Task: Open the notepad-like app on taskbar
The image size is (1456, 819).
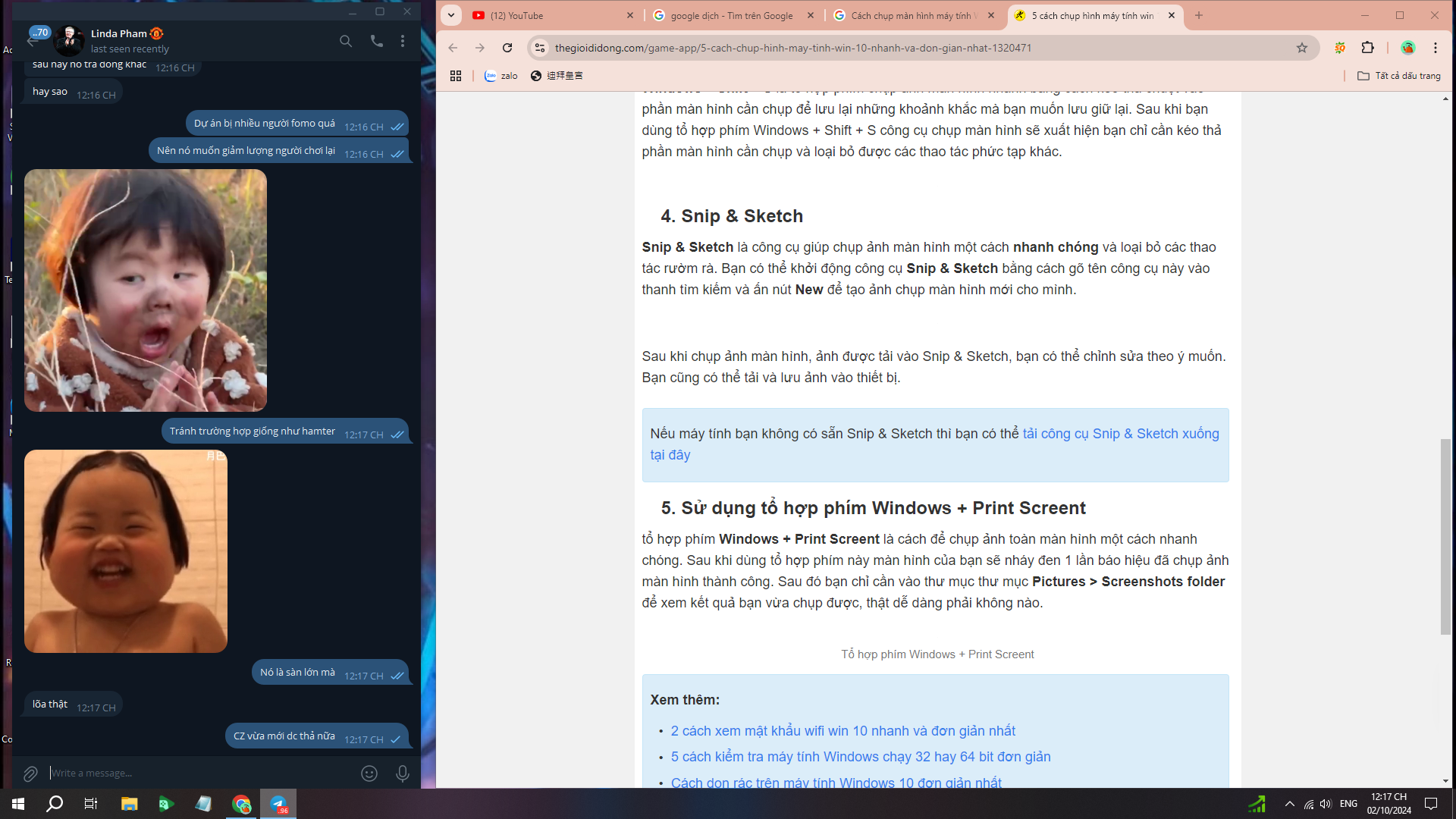Action: point(203,804)
